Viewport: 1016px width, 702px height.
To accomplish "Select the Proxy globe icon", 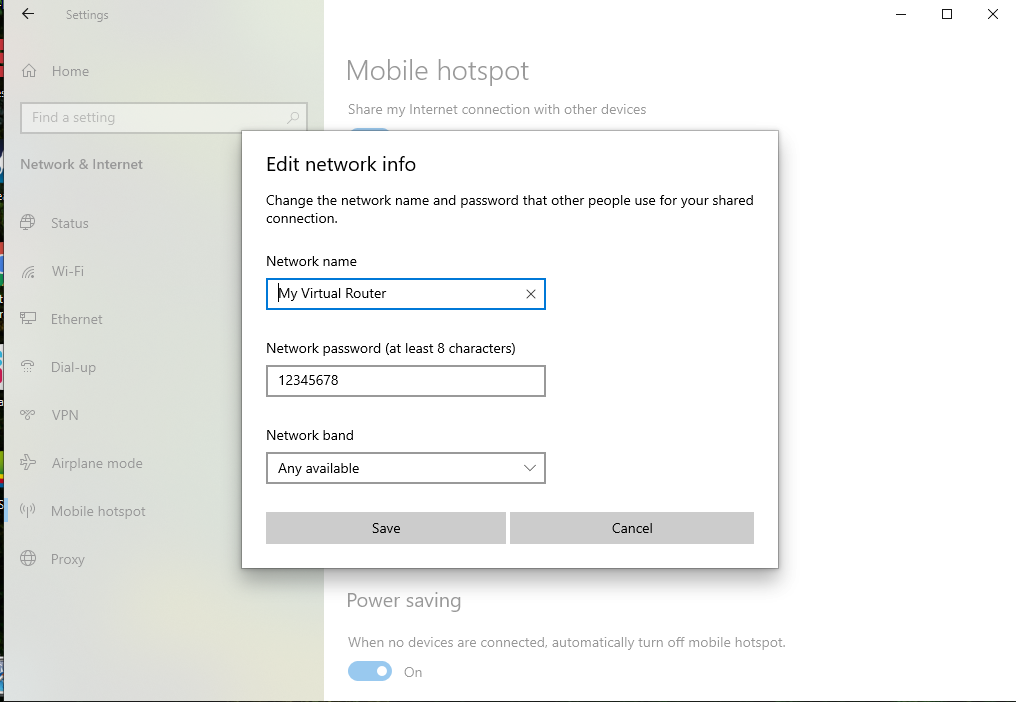I will 28,559.
